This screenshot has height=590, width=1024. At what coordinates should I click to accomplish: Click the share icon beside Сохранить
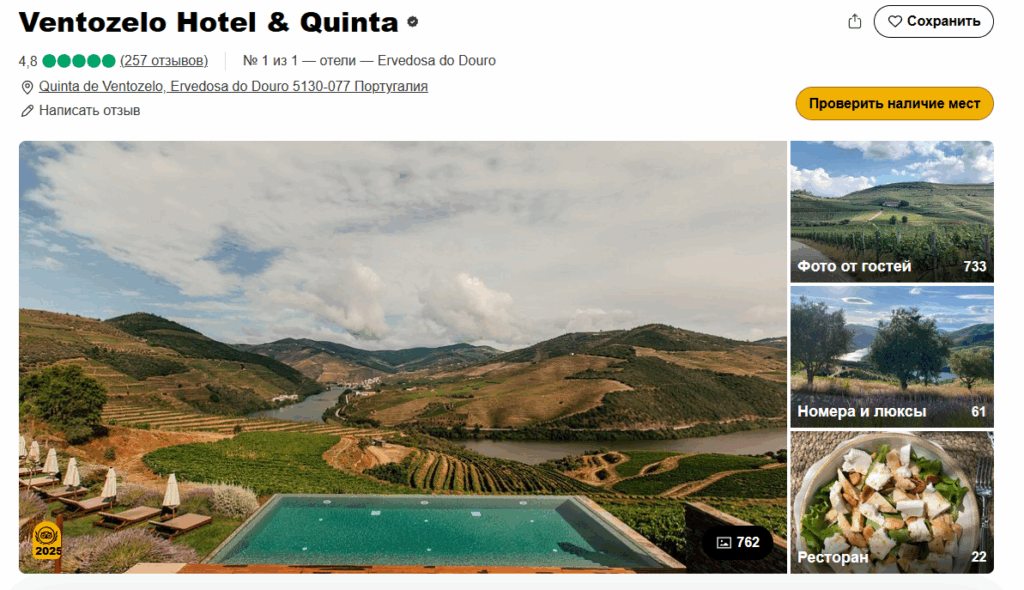point(854,22)
